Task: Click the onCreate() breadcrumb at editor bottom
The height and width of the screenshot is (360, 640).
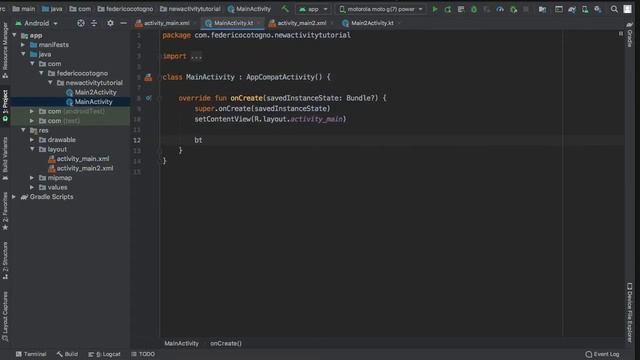Action: click(x=226, y=343)
